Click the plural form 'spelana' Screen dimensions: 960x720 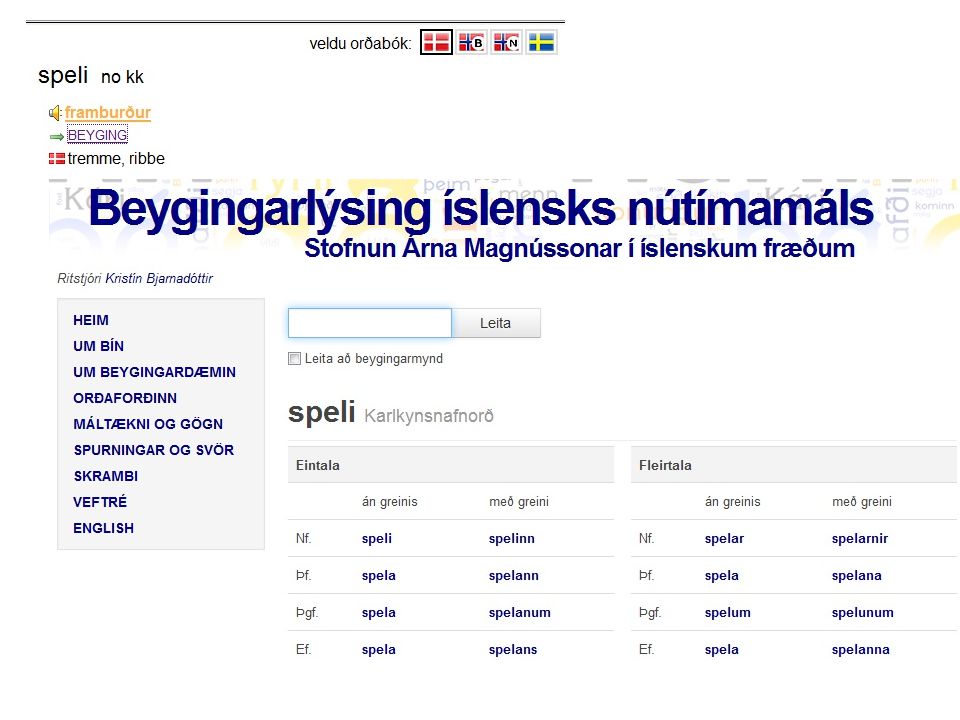(x=857, y=576)
